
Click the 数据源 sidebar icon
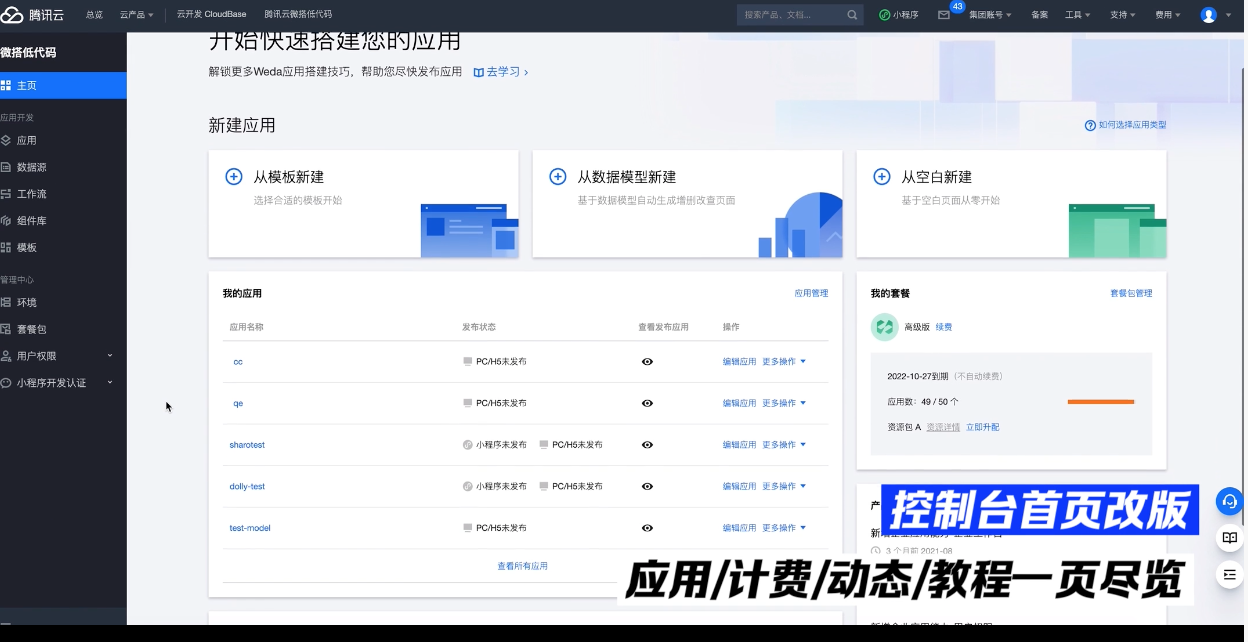coord(6,167)
